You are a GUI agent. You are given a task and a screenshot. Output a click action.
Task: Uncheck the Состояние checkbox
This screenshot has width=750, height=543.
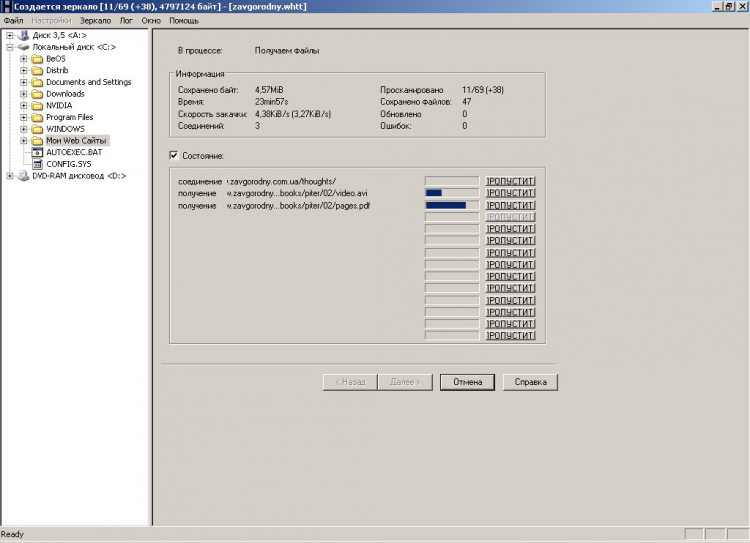[174, 155]
